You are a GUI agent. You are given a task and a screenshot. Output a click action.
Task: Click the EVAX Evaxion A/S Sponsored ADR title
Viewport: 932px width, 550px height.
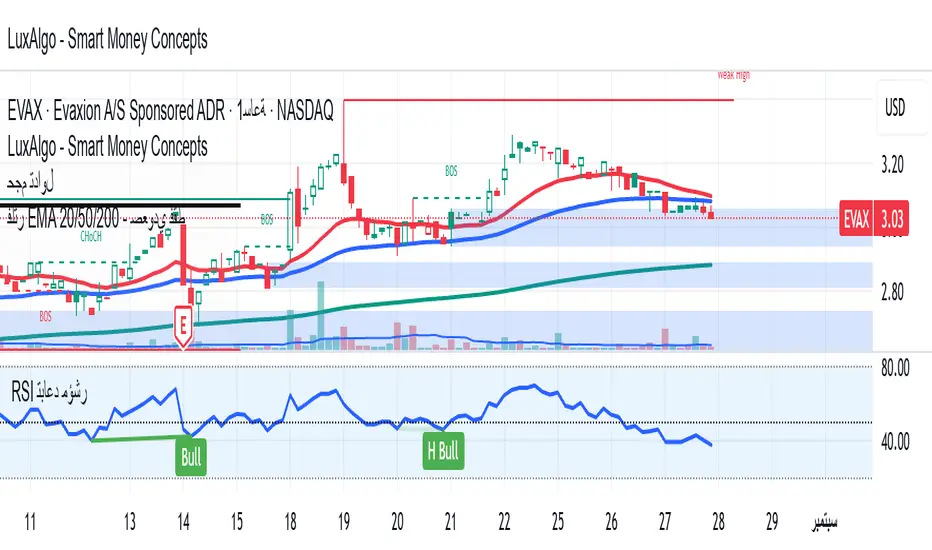click(x=171, y=111)
